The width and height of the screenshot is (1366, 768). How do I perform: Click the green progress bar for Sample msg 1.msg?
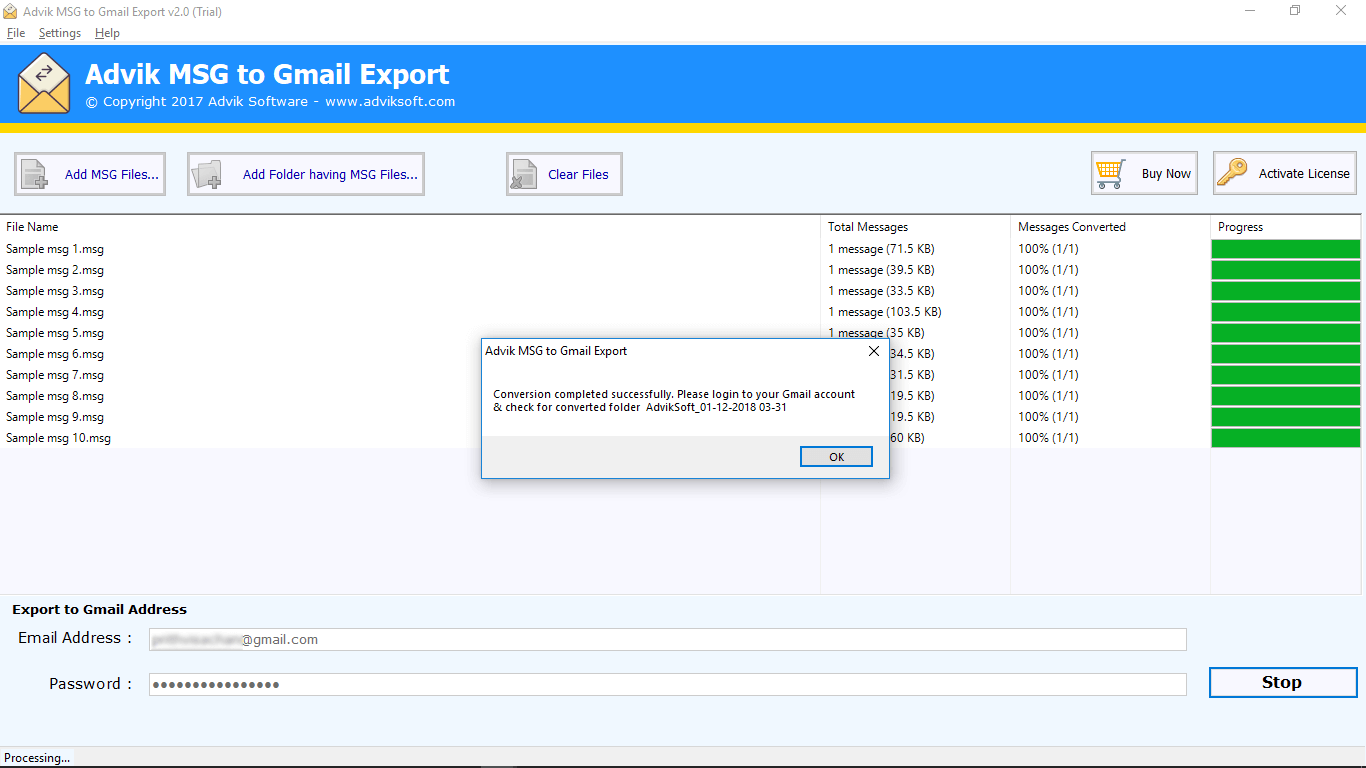pyautogui.click(x=1286, y=249)
